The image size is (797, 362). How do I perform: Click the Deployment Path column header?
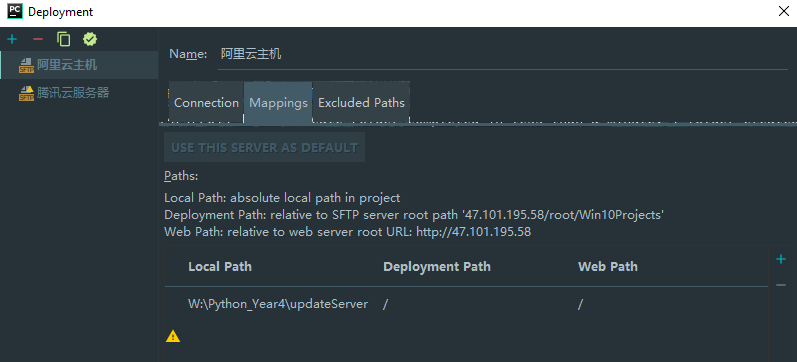click(x=437, y=266)
